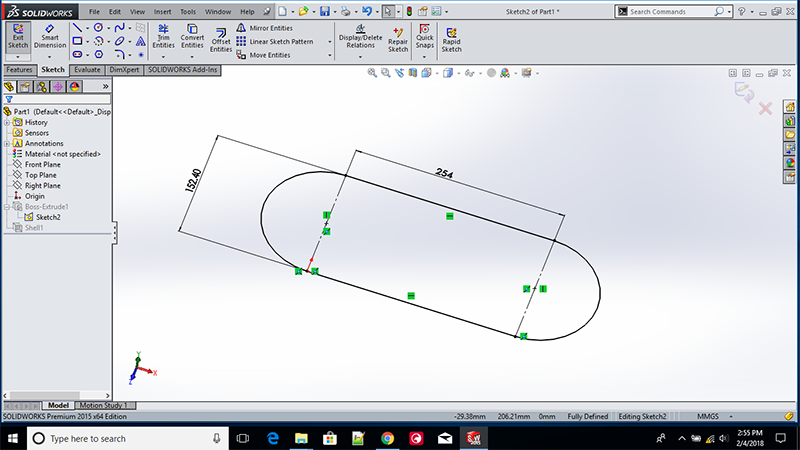This screenshot has height=450, width=800.
Task: Select the Sketch Fillet tool
Action: coord(119,54)
